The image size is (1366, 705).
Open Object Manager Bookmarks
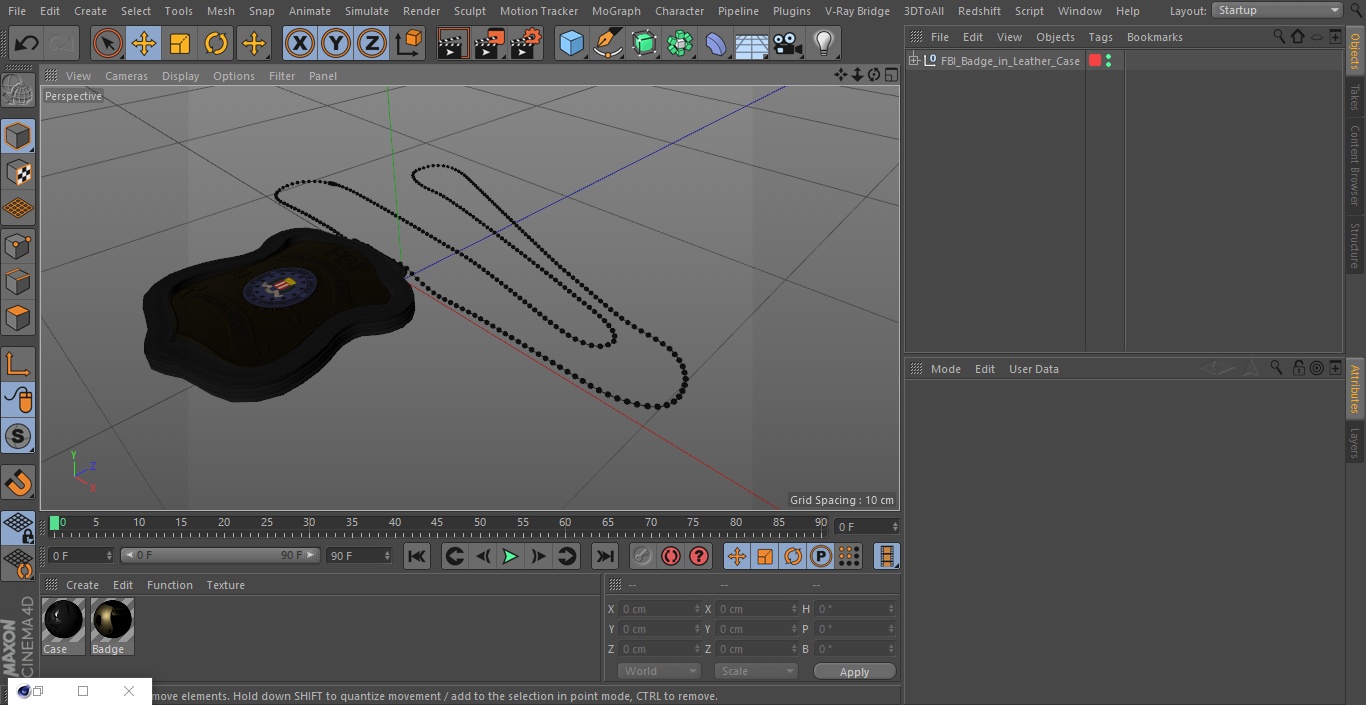tap(1154, 37)
